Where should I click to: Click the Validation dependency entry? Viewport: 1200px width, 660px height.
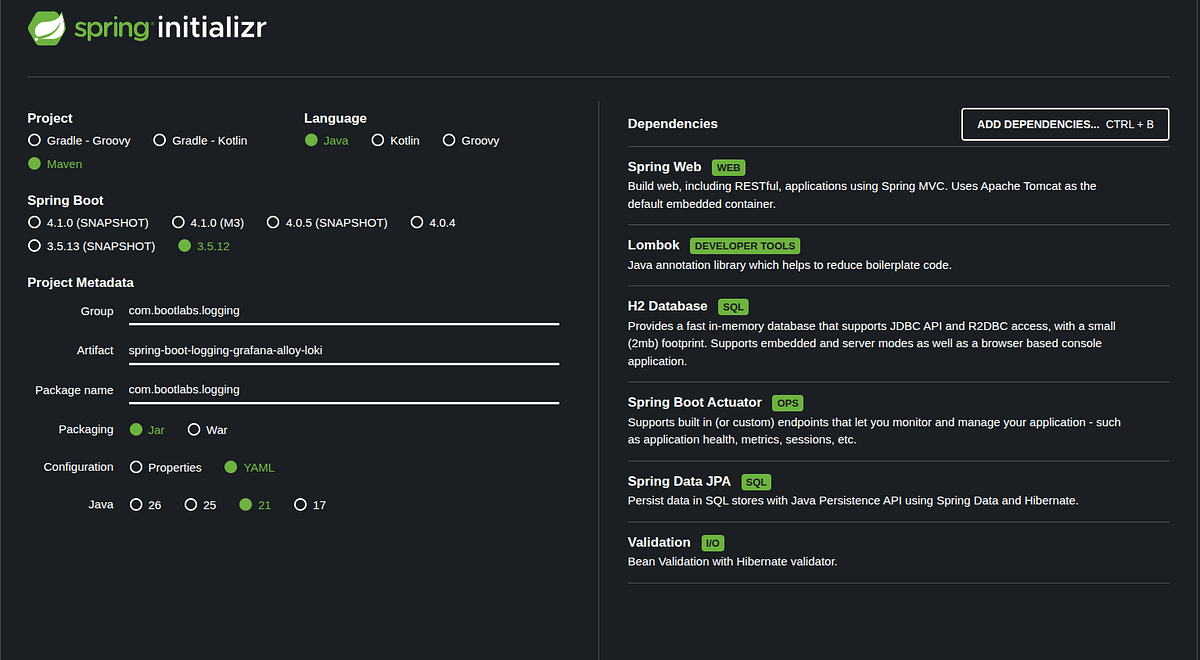point(898,552)
